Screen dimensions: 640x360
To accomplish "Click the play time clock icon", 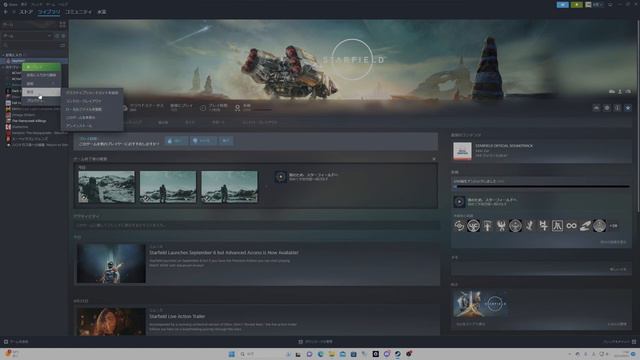I will click(203, 108).
